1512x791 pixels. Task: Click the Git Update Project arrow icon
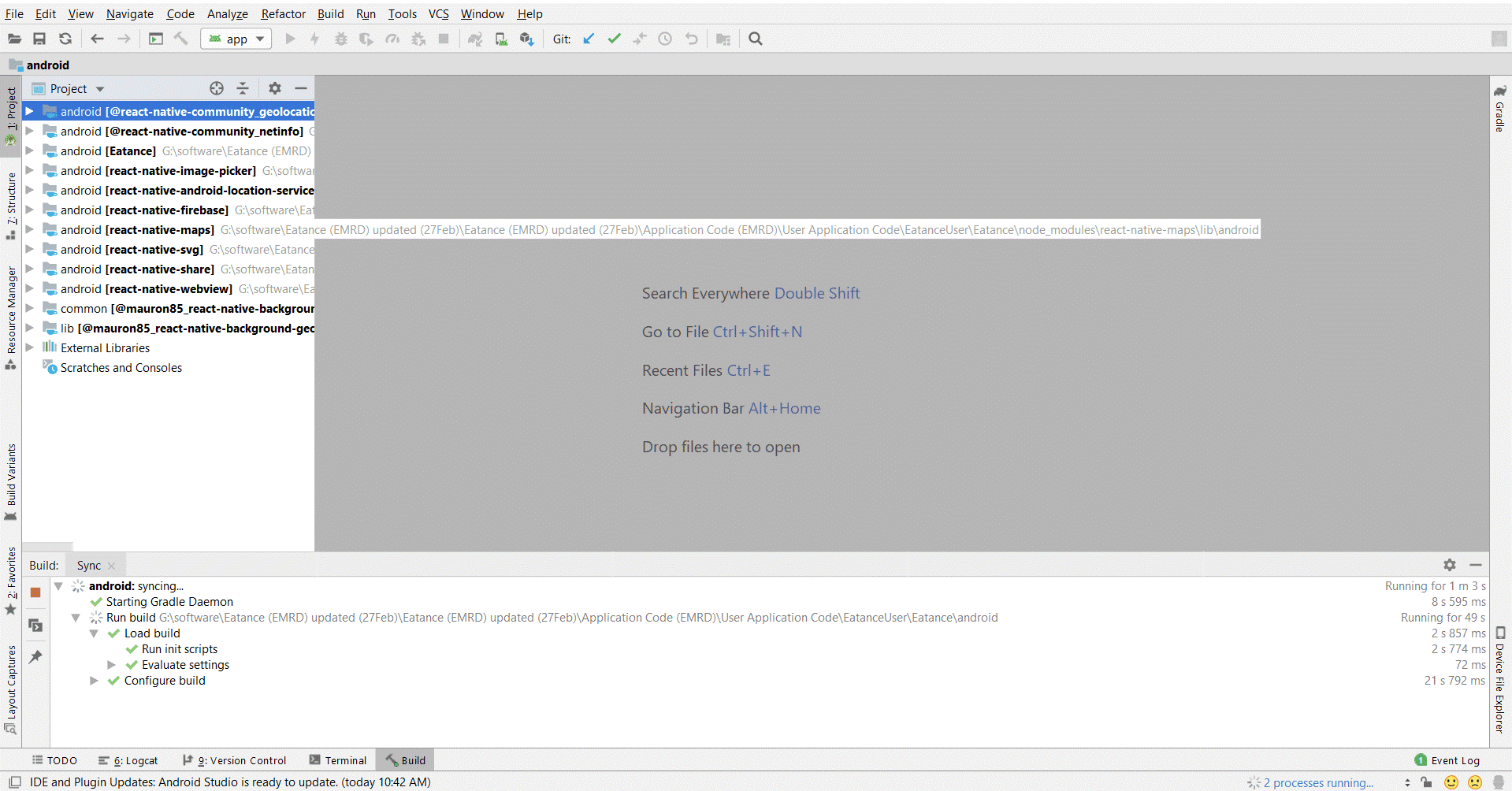589,39
